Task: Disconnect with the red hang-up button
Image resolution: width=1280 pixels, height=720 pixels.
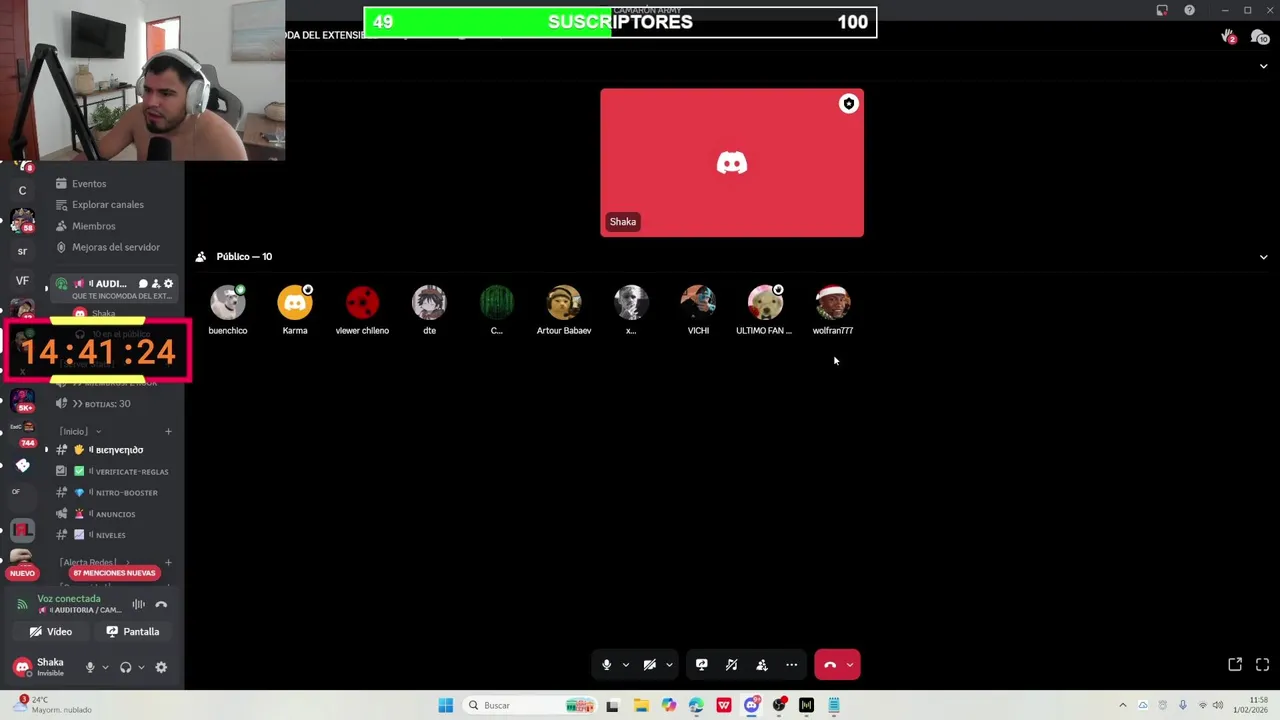Action: [x=830, y=665]
